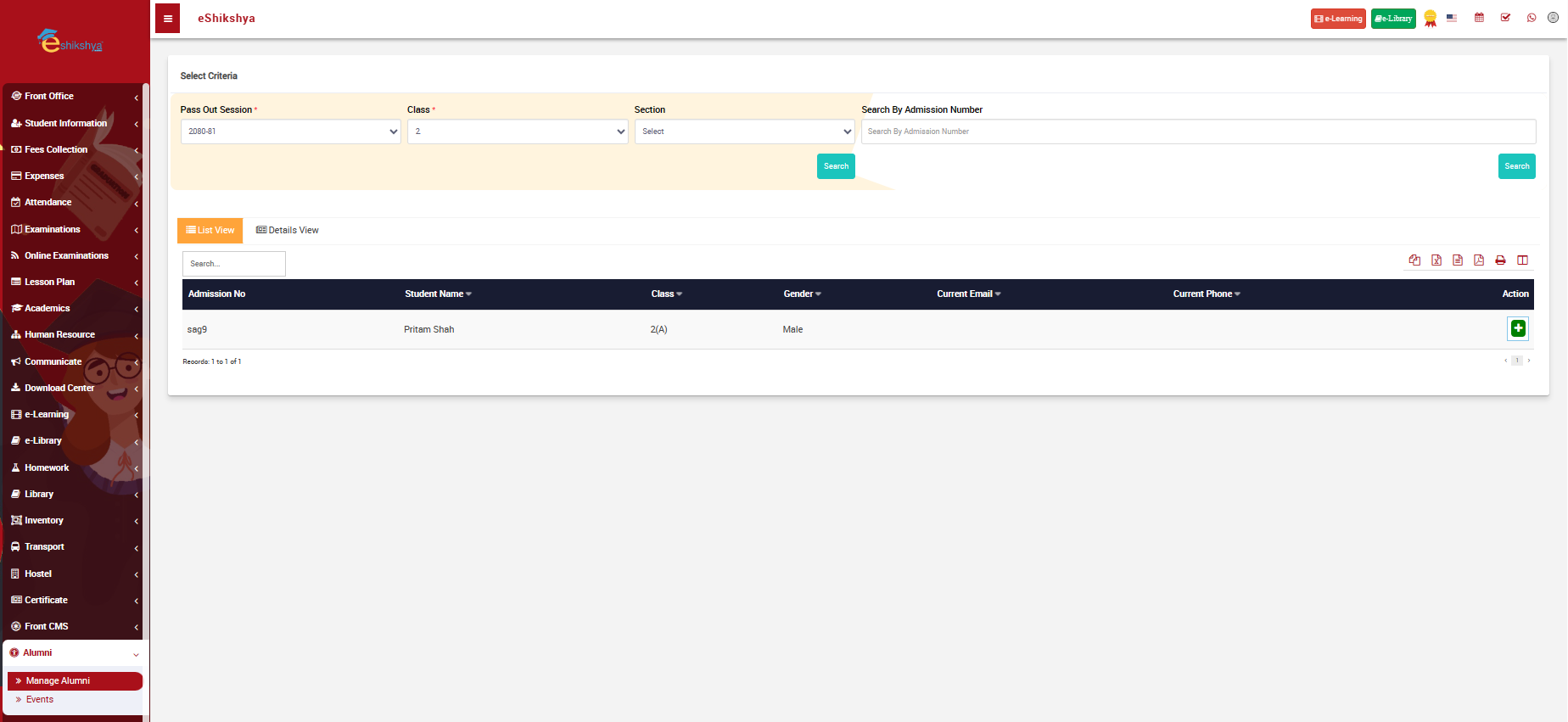This screenshot has height=722, width=1568.
Task: Export the alumni list as PDF
Action: (1479, 260)
